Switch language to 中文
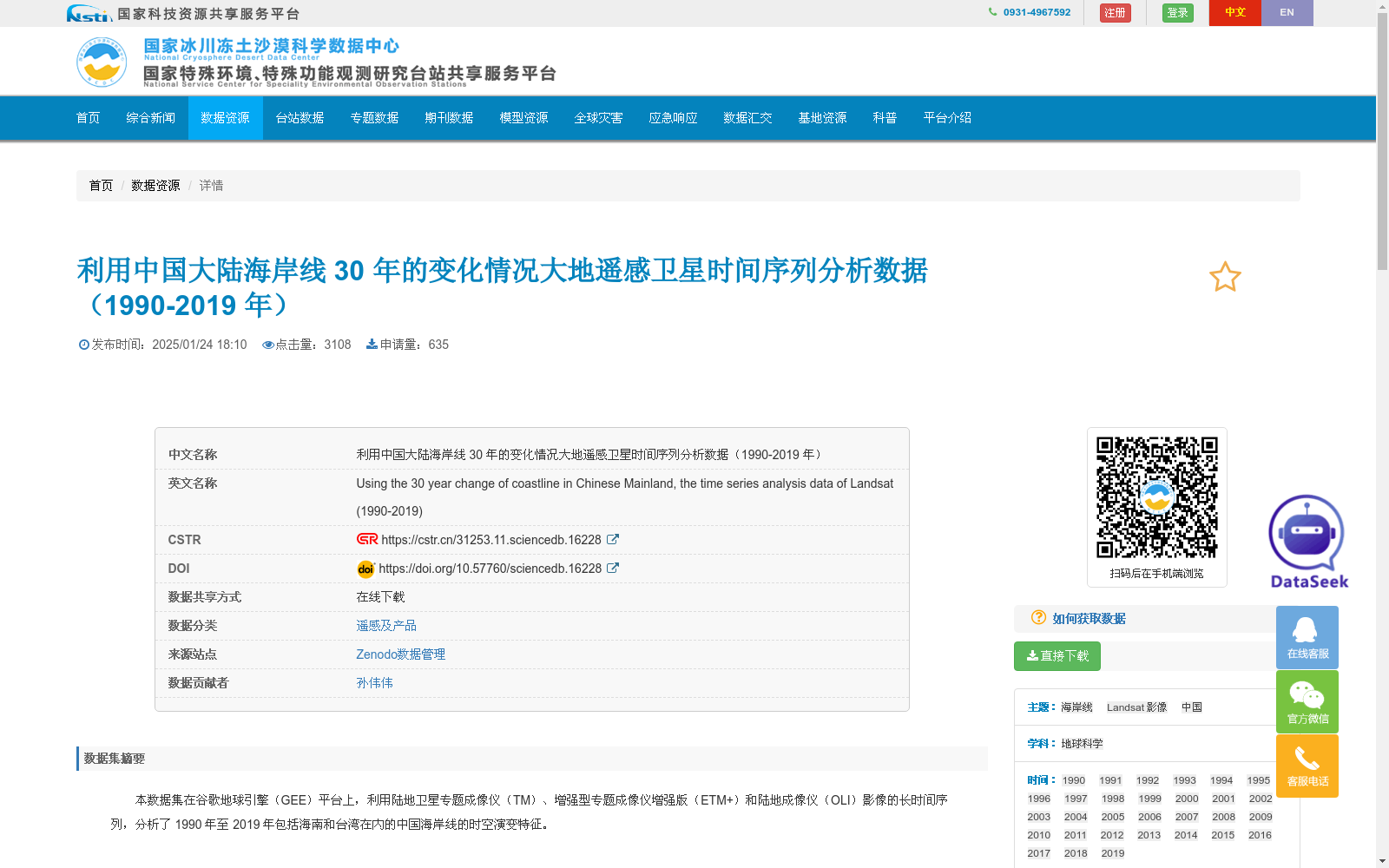1389x868 pixels. [1235, 13]
